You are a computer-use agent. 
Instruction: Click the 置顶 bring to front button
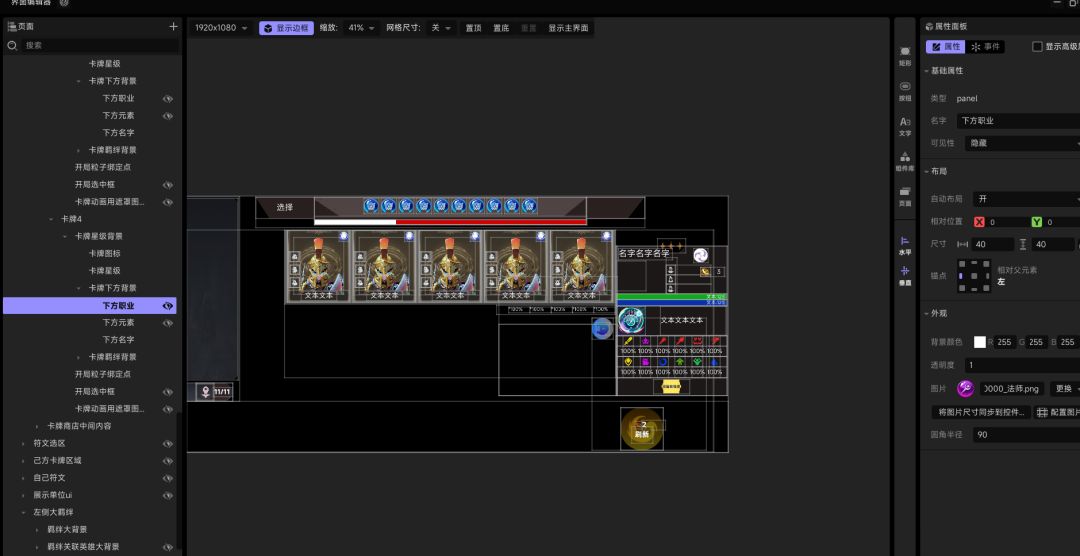[473, 28]
